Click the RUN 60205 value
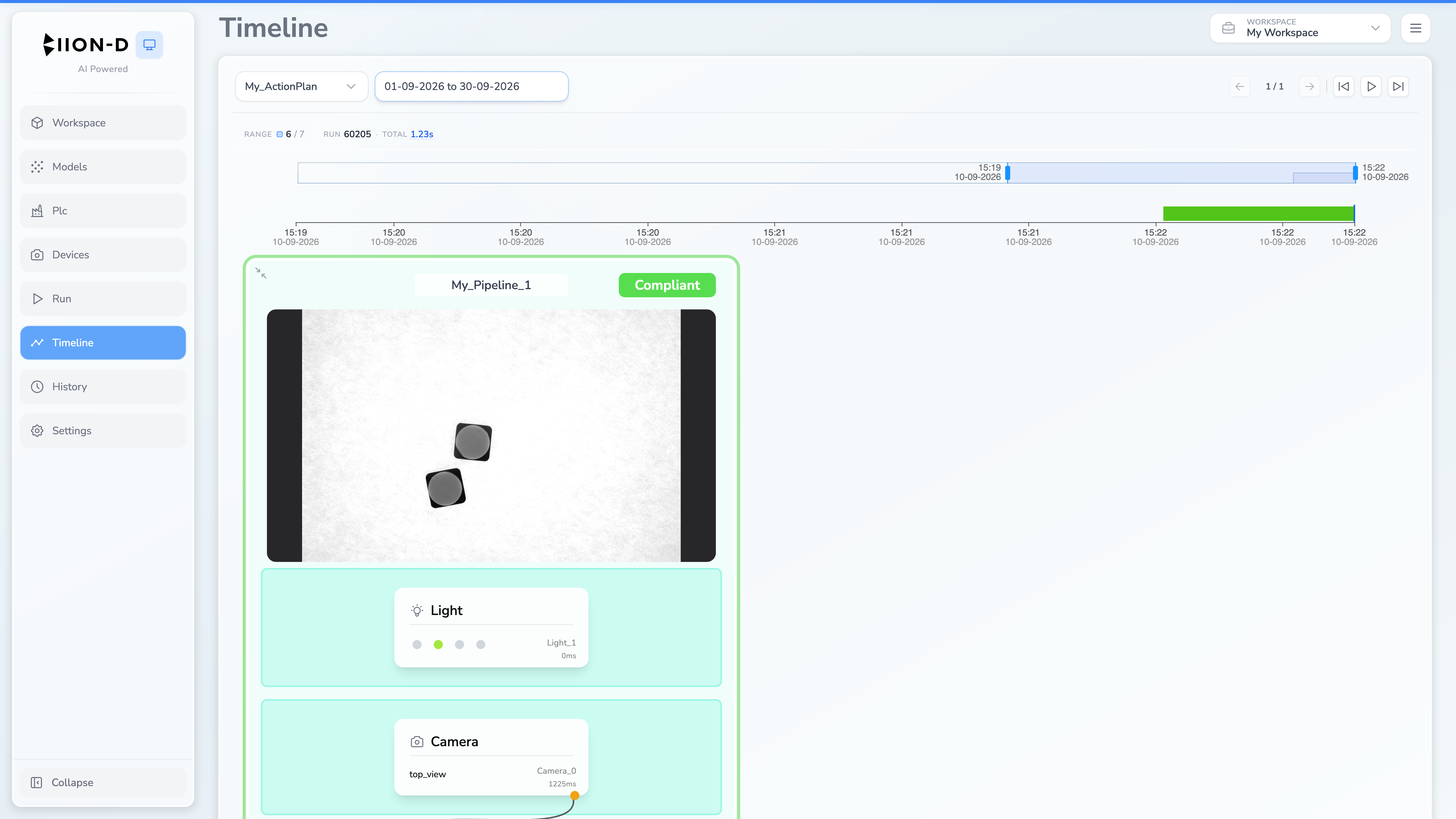This screenshot has width=1456, height=819. pyautogui.click(x=357, y=134)
